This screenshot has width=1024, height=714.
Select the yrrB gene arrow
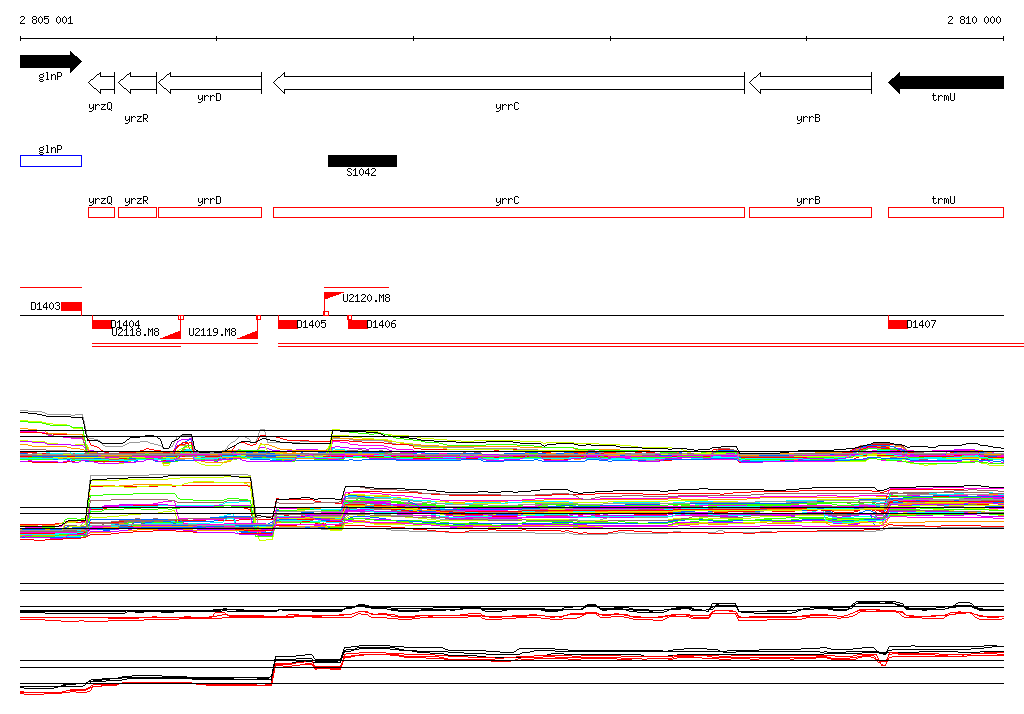810,83
